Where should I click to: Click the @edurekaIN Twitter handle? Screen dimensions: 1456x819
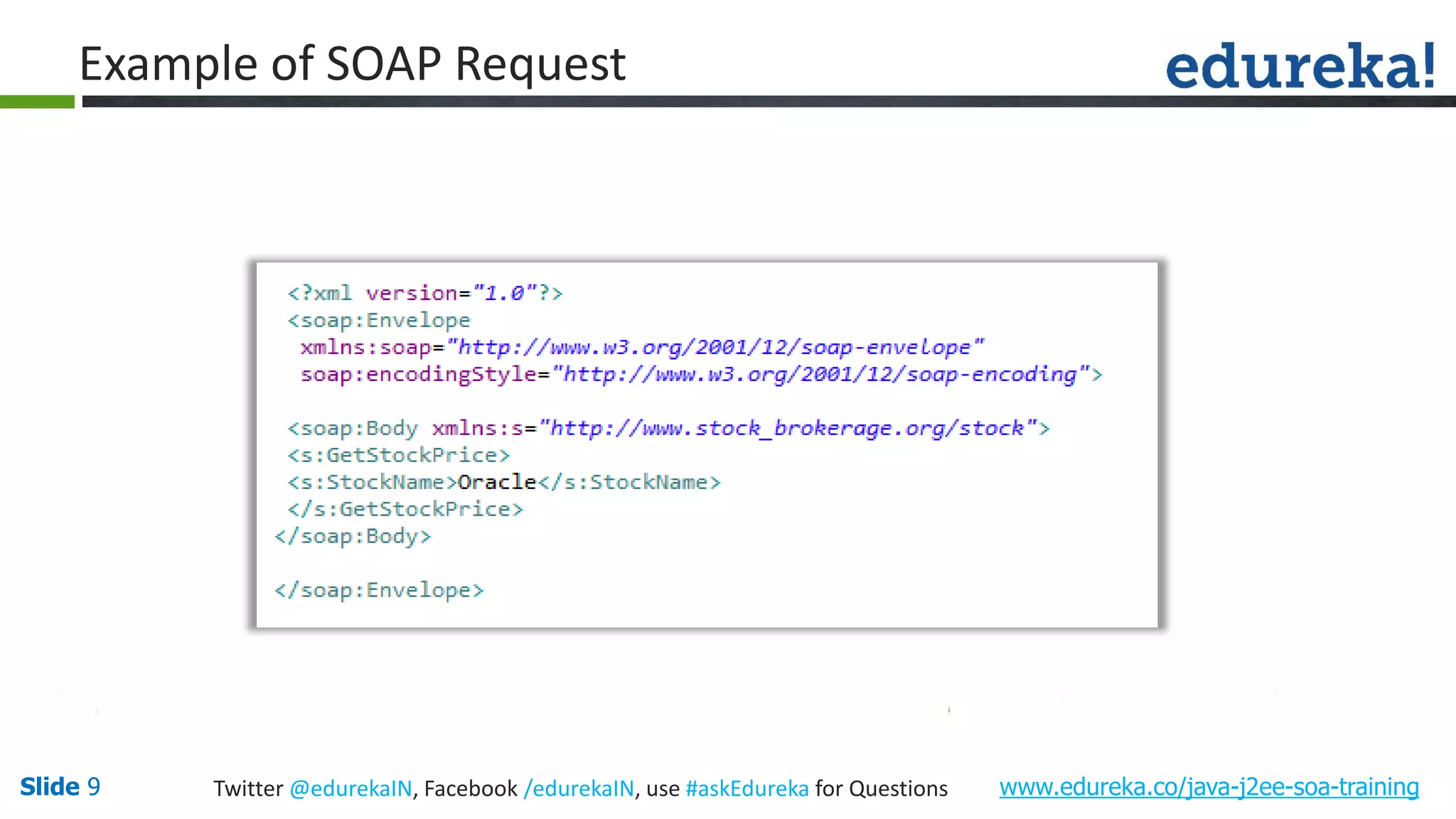(350, 788)
